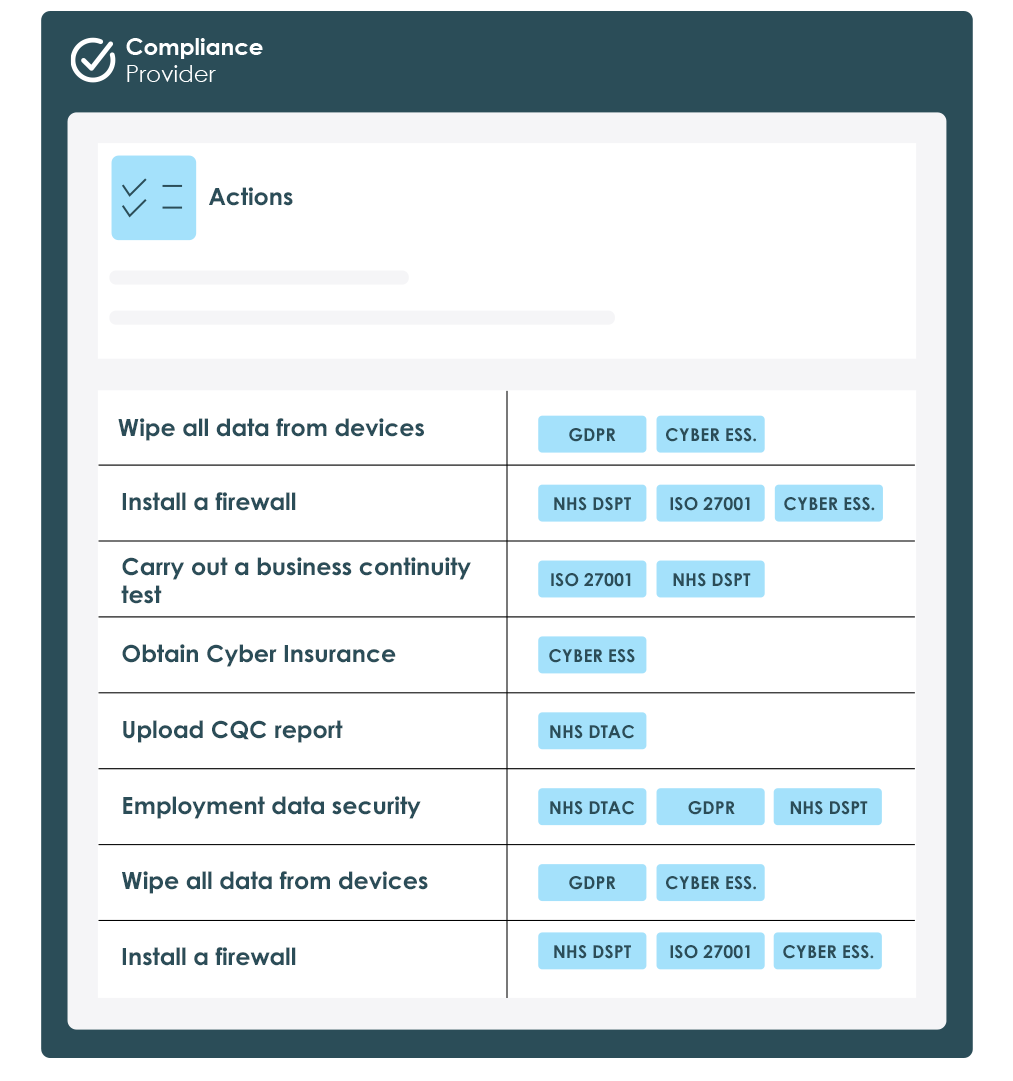This screenshot has width=1013, height=1081.
Task: Open the Obtain Cyber Insurance action
Action: (x=258, y=654)
